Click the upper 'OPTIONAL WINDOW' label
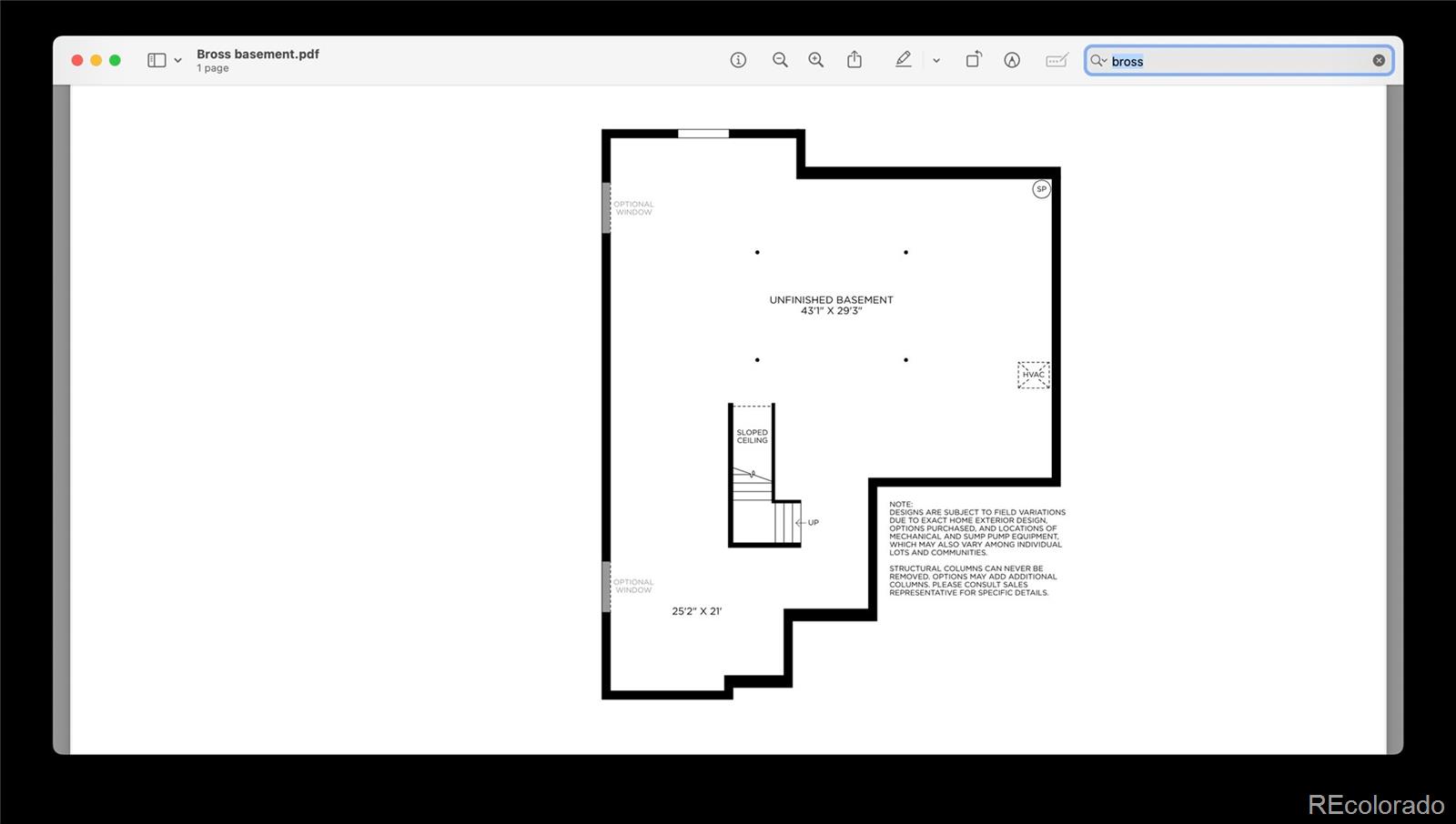This screenshot has width=1456, height=824. (633, 208)
